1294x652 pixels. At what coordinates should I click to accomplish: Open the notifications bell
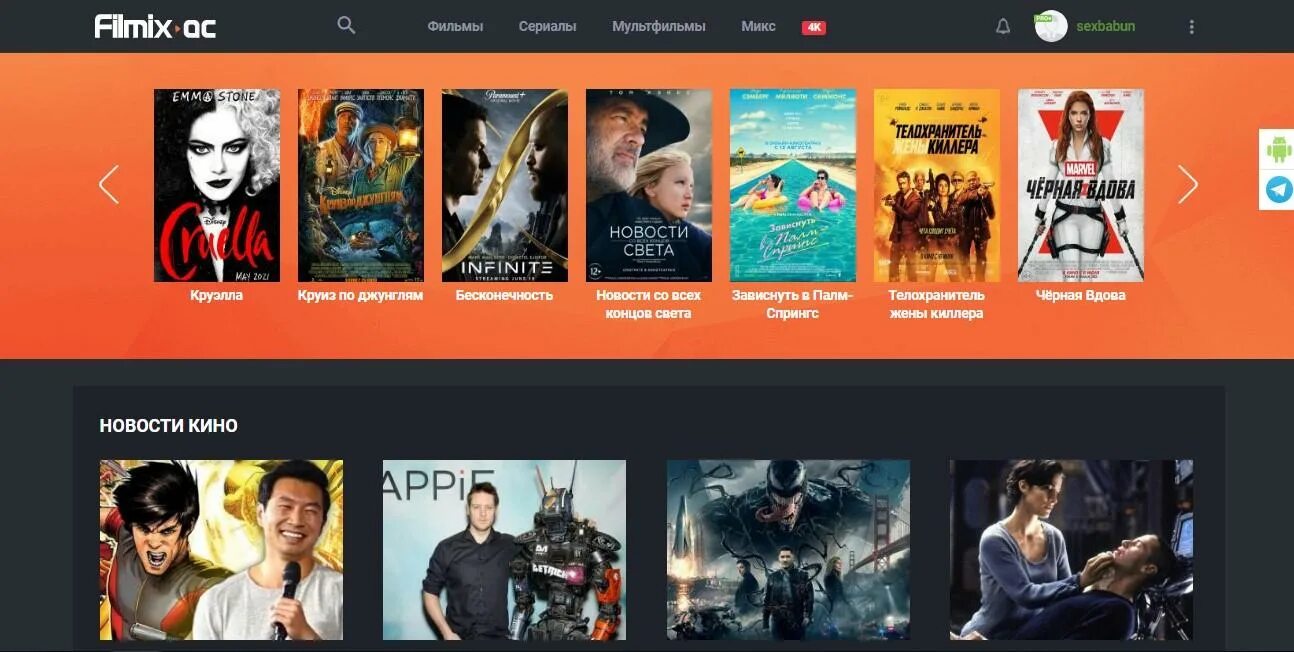pos(1003,26)
